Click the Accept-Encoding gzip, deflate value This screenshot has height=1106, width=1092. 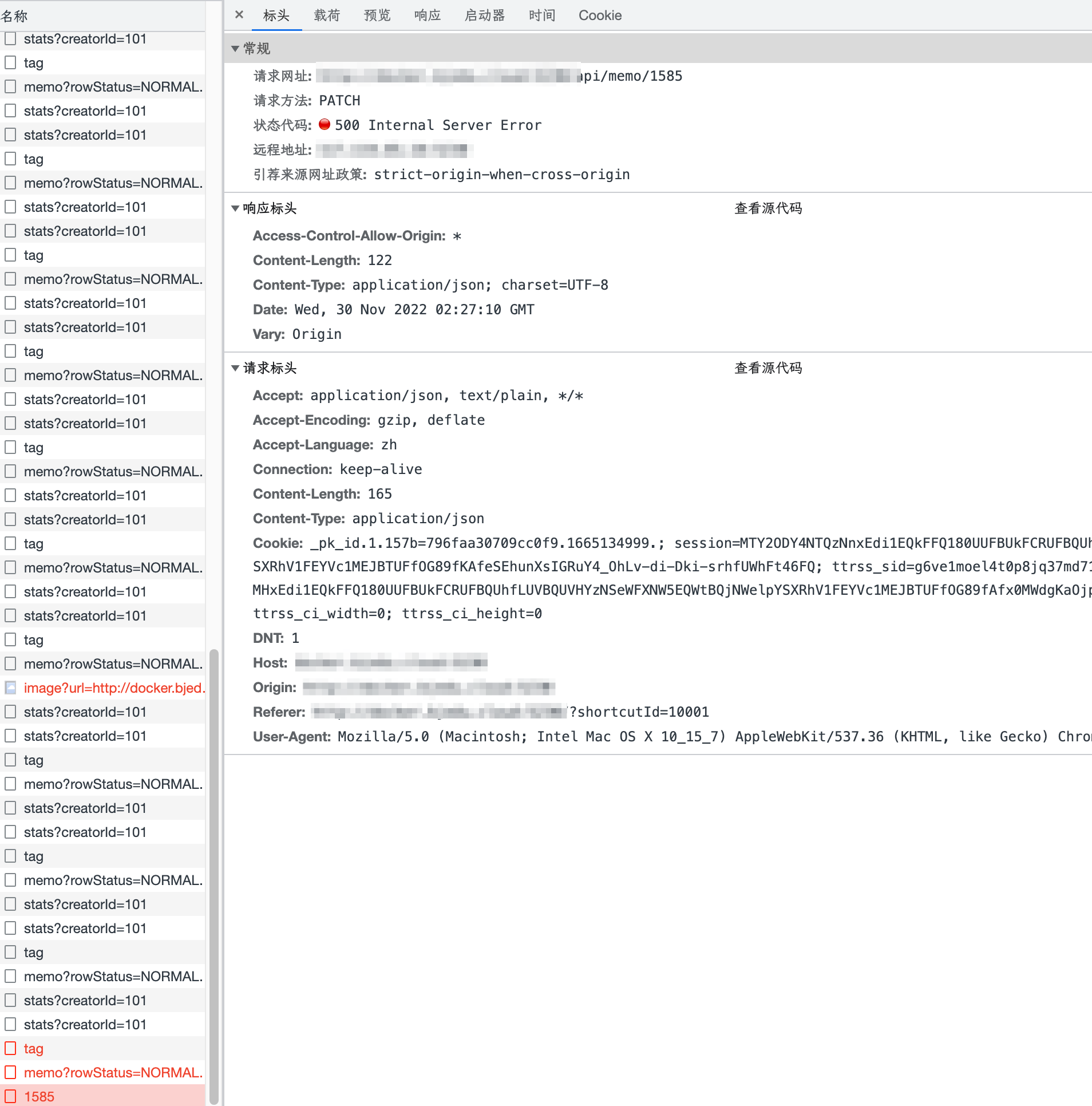click(431, 420)
